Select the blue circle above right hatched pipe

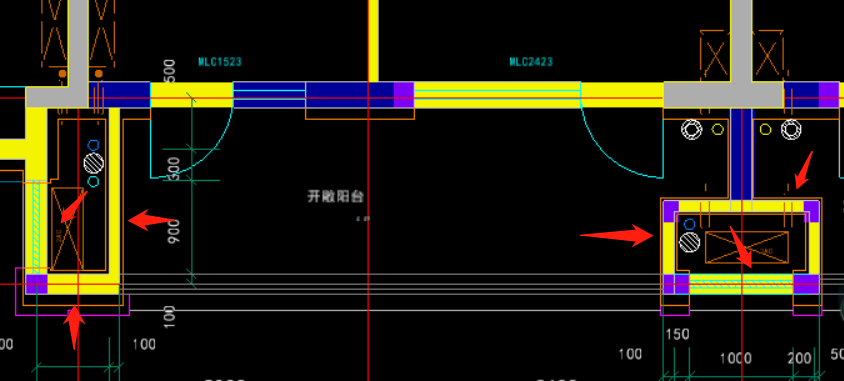point(690,224)
